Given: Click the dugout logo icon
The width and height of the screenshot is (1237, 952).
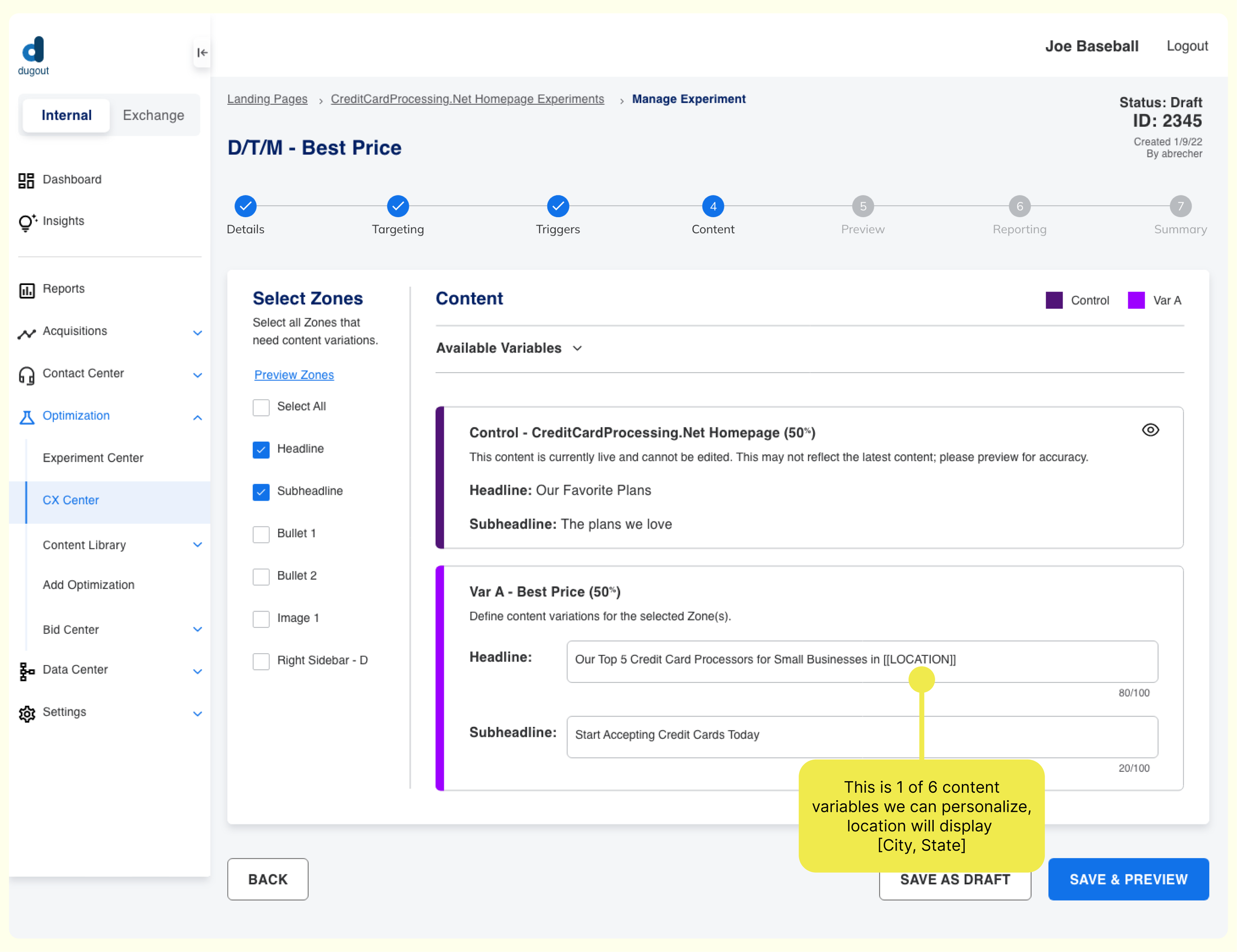Looking at the screenshot, I should point(33,50).
